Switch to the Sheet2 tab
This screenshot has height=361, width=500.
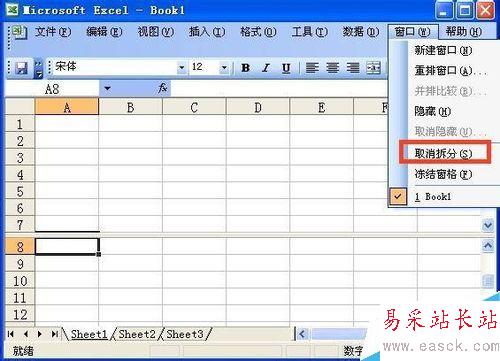pyautogui.click(x=137, y=334)
